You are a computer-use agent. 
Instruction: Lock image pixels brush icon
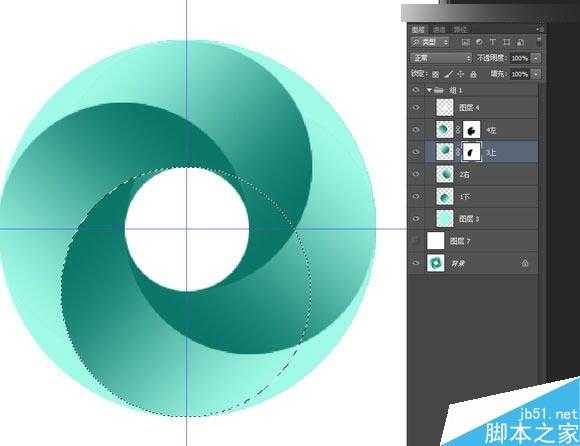point(448,74)
